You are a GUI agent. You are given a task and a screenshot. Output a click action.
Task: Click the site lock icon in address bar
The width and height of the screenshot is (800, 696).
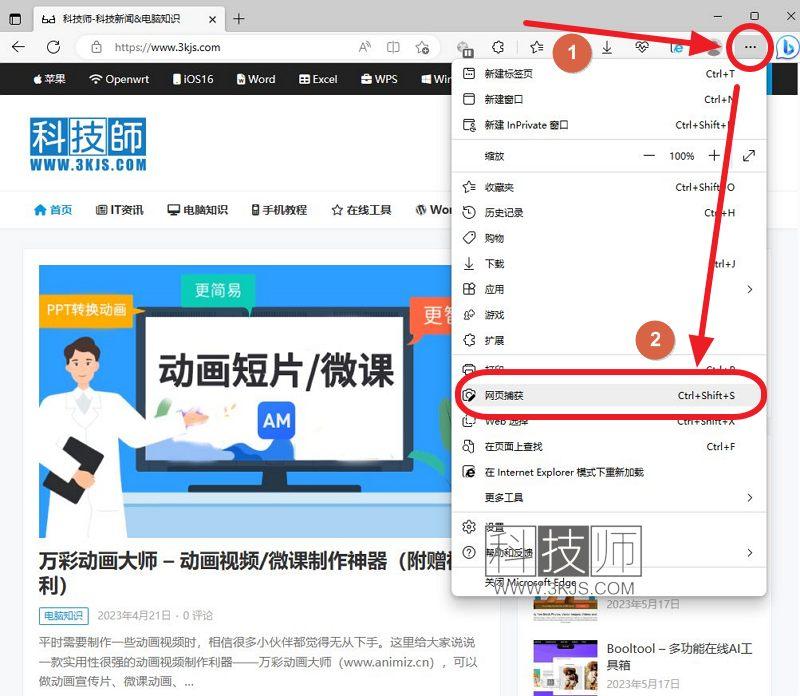point(96,47)
